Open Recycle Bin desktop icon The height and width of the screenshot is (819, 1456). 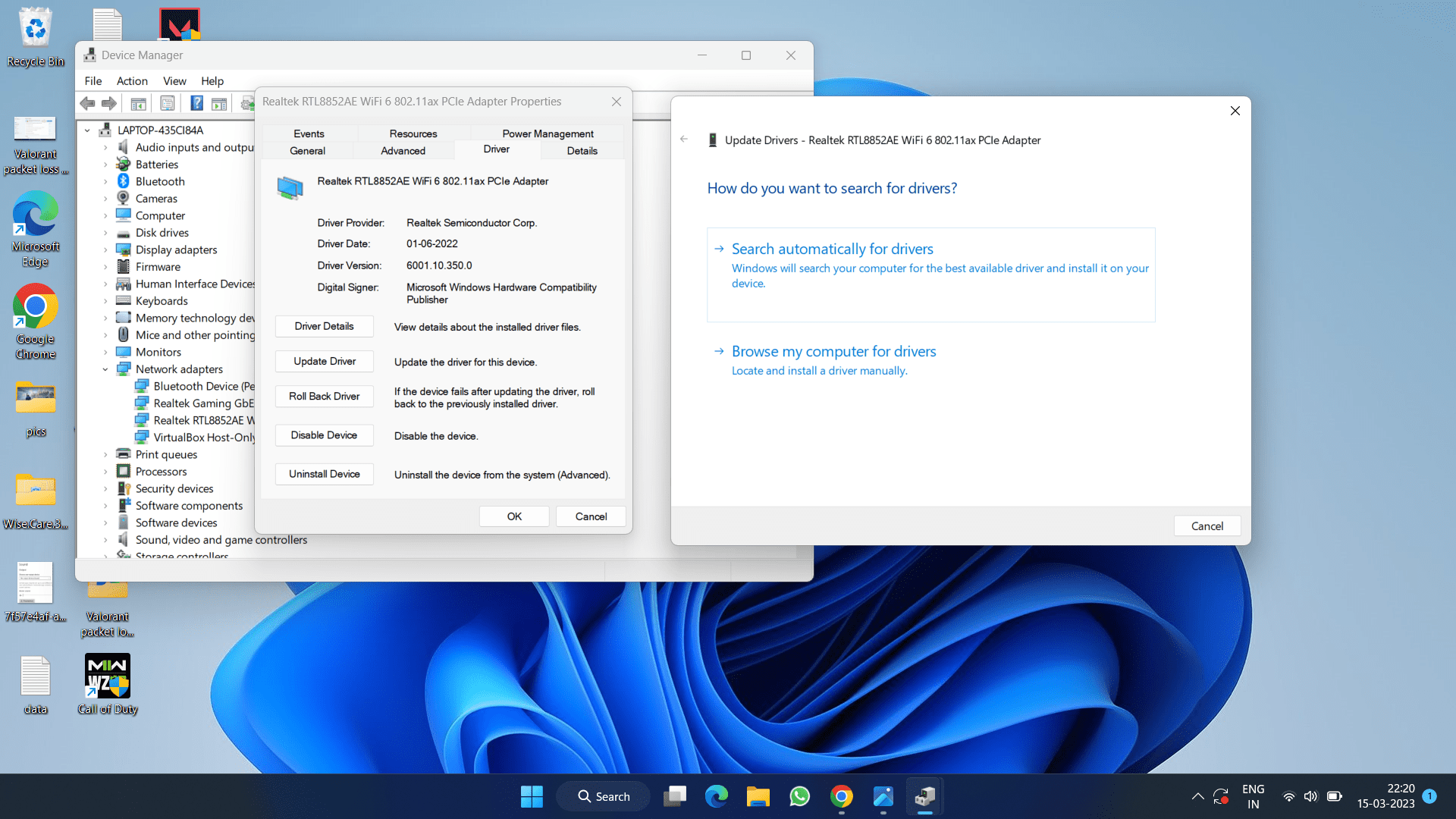click(36, 36)
